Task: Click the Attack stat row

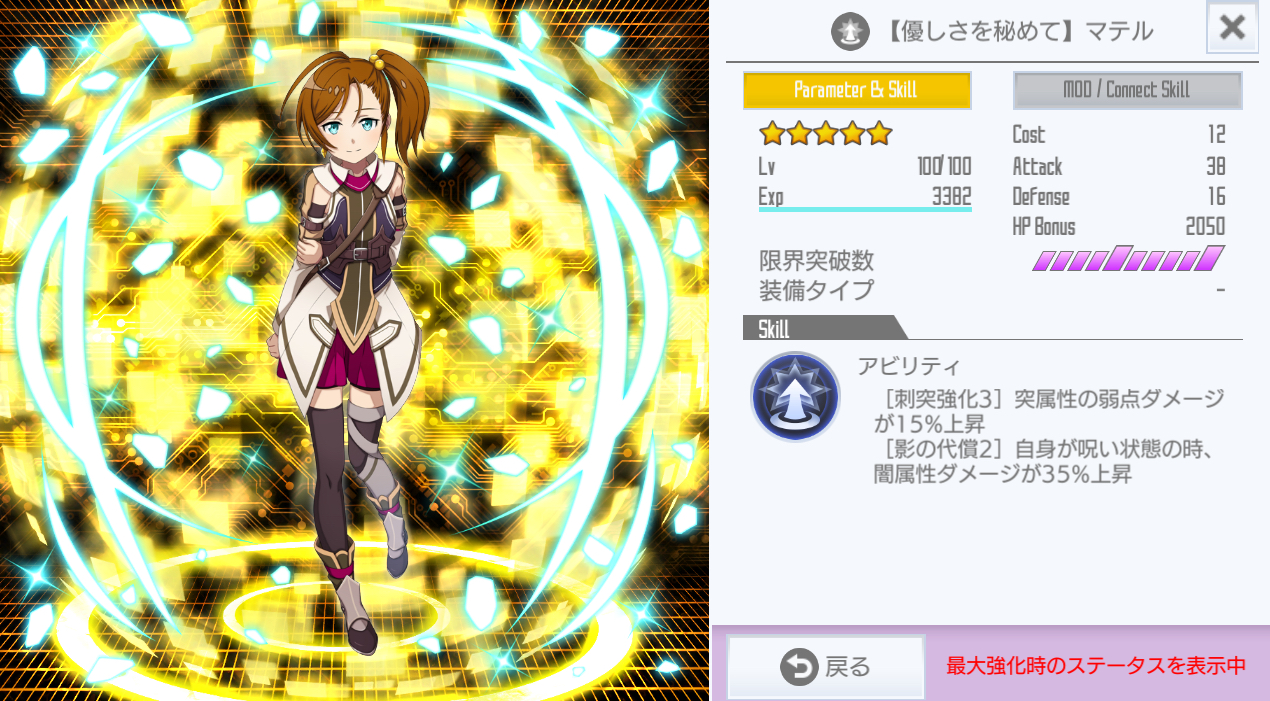Action: pos(1119,166)
